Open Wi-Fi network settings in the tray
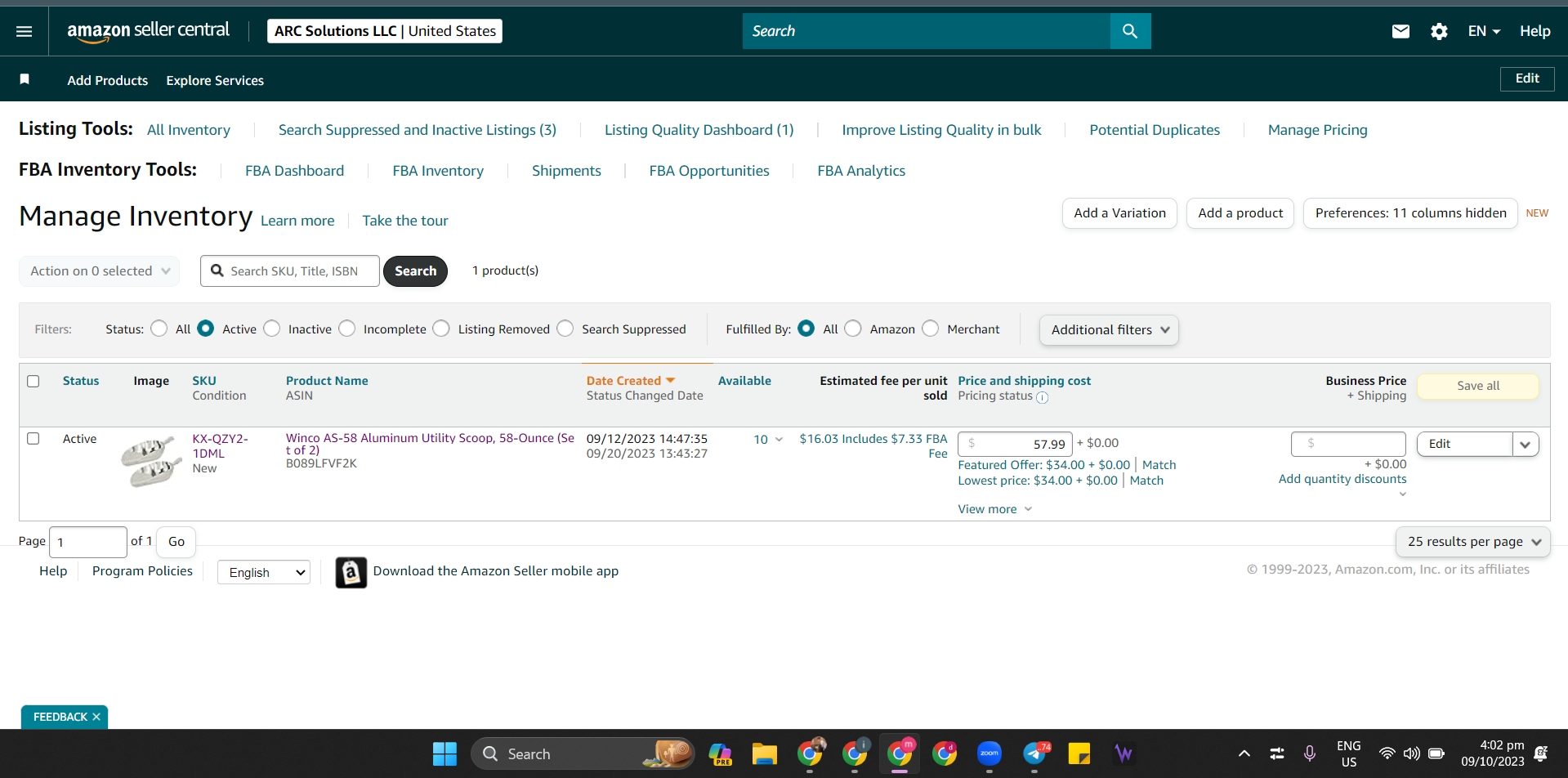The width and height of the screenshot is (1568, 778). point(1387,753)
